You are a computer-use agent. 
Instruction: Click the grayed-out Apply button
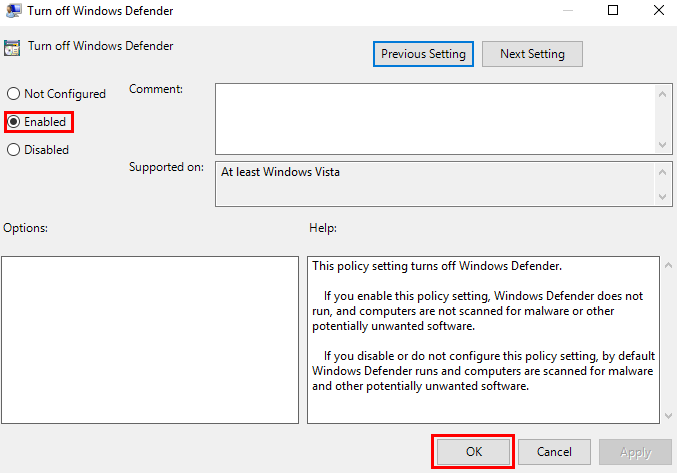(635, 452)
